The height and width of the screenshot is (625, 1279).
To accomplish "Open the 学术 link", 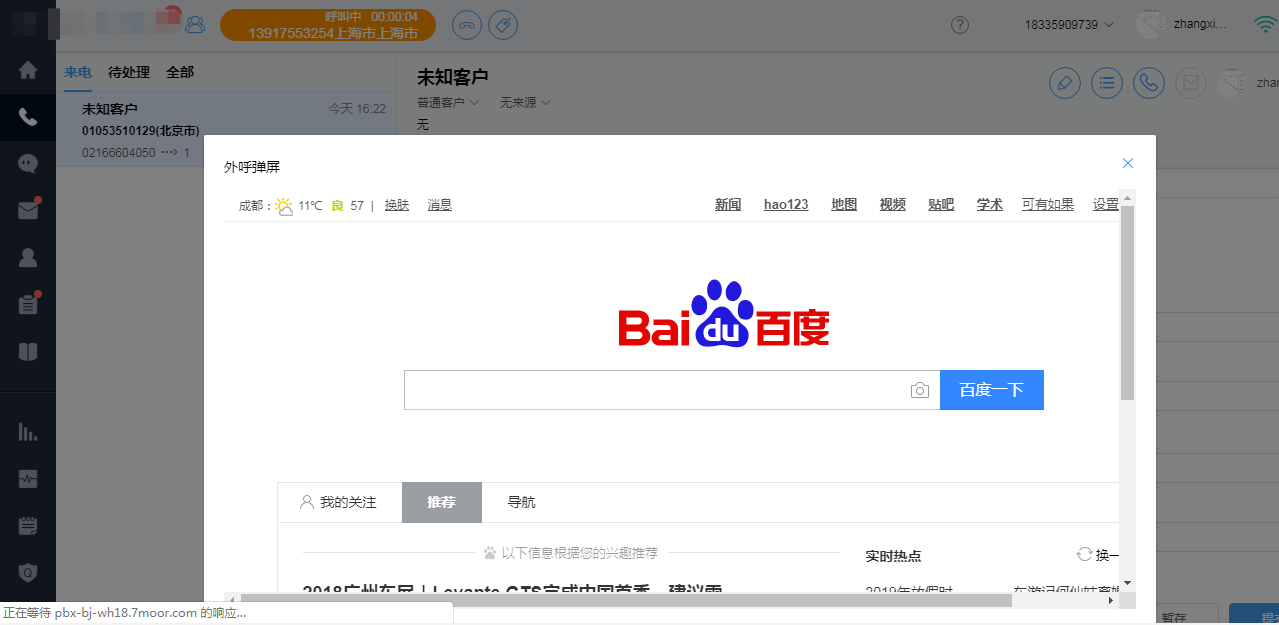I will point(990,205).
